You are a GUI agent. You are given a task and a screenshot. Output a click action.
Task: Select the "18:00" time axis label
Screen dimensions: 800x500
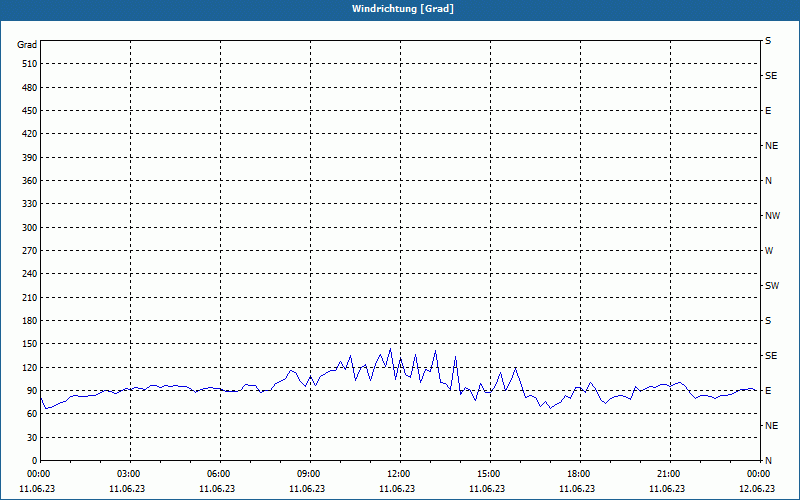[x=580, y=474]
